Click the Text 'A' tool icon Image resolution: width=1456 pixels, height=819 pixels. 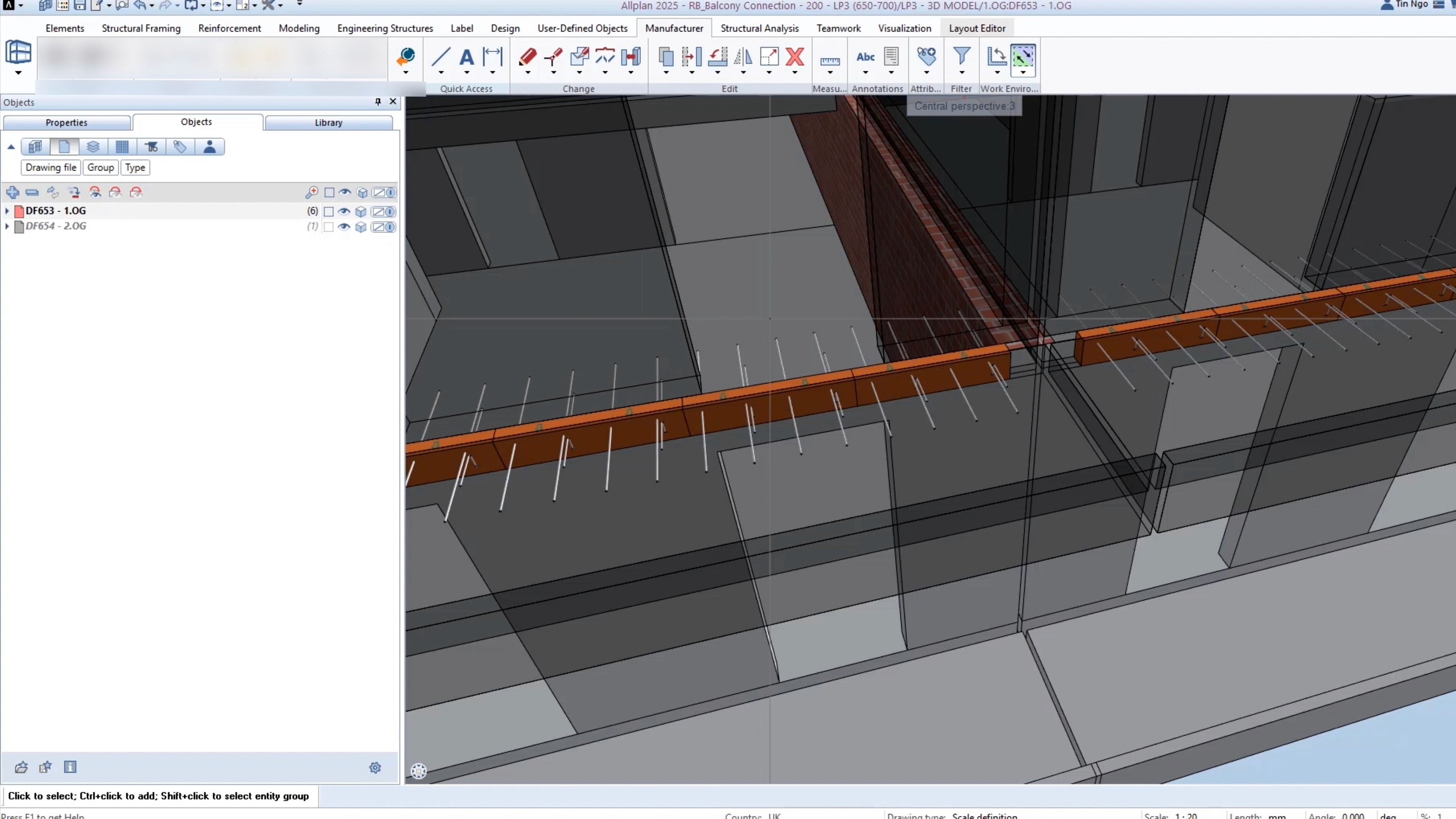point(466,56)
